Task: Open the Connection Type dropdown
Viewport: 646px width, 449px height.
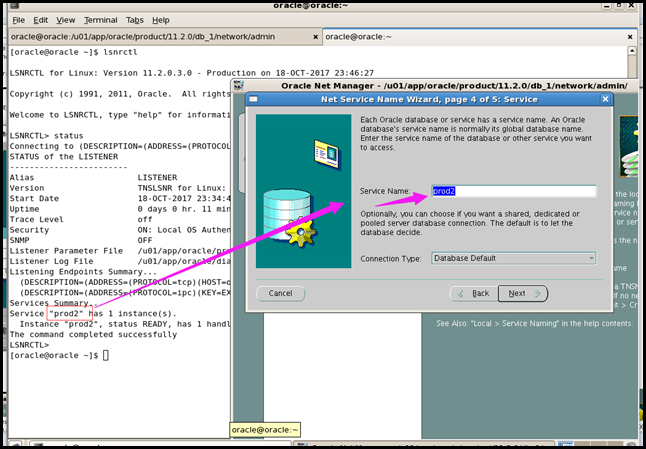Action: 514,258
